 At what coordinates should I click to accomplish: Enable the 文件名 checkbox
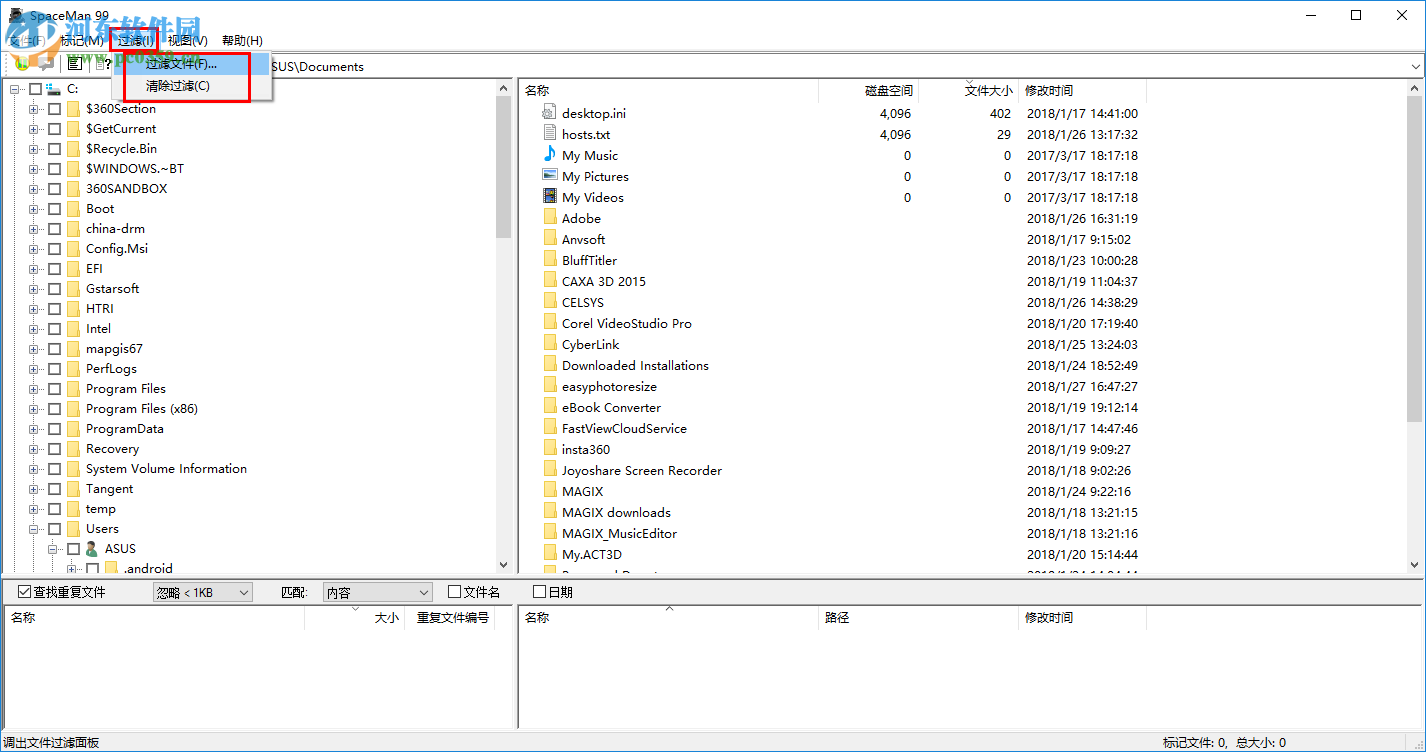point(455,592)
